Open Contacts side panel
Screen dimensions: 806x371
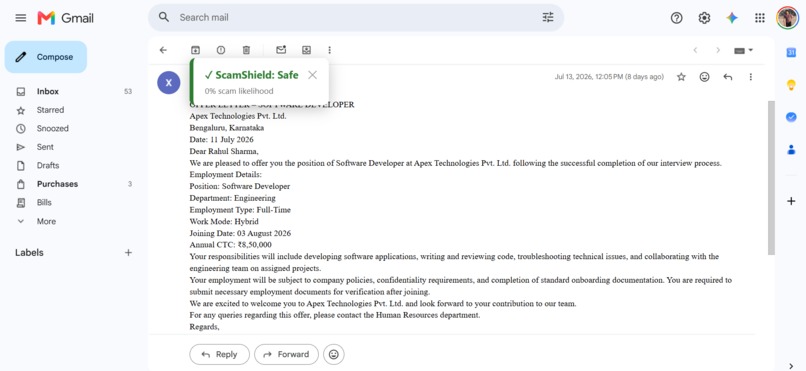click(791, 150)
